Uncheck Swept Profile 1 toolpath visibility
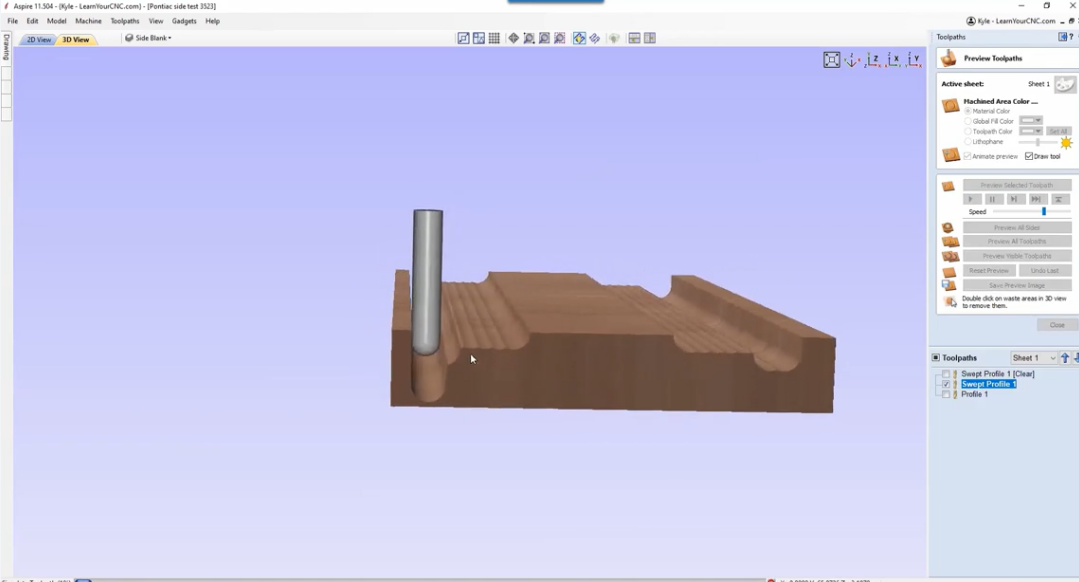This screenshot has height=582, width=1079. 944,382
